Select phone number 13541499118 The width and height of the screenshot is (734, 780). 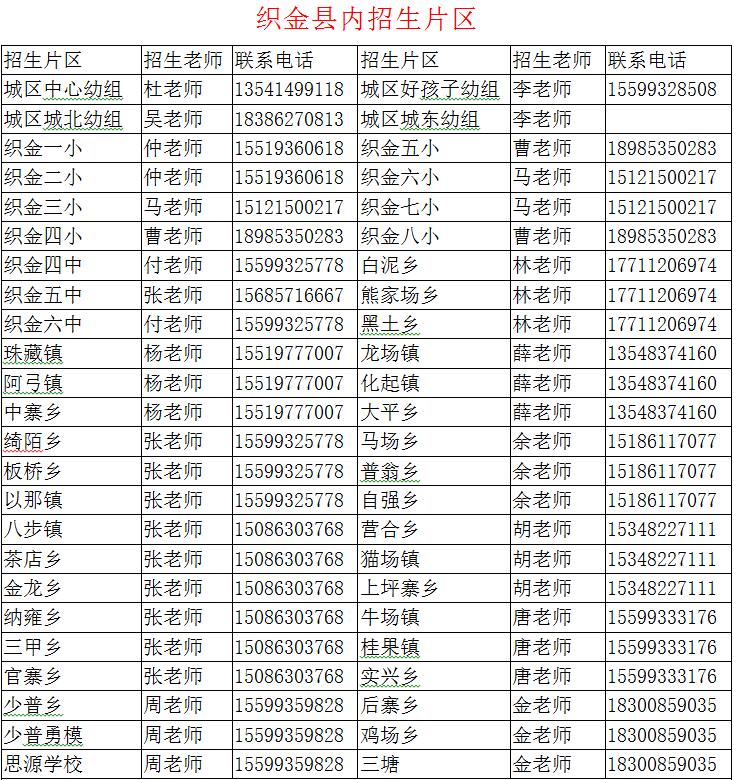point(289,90)
